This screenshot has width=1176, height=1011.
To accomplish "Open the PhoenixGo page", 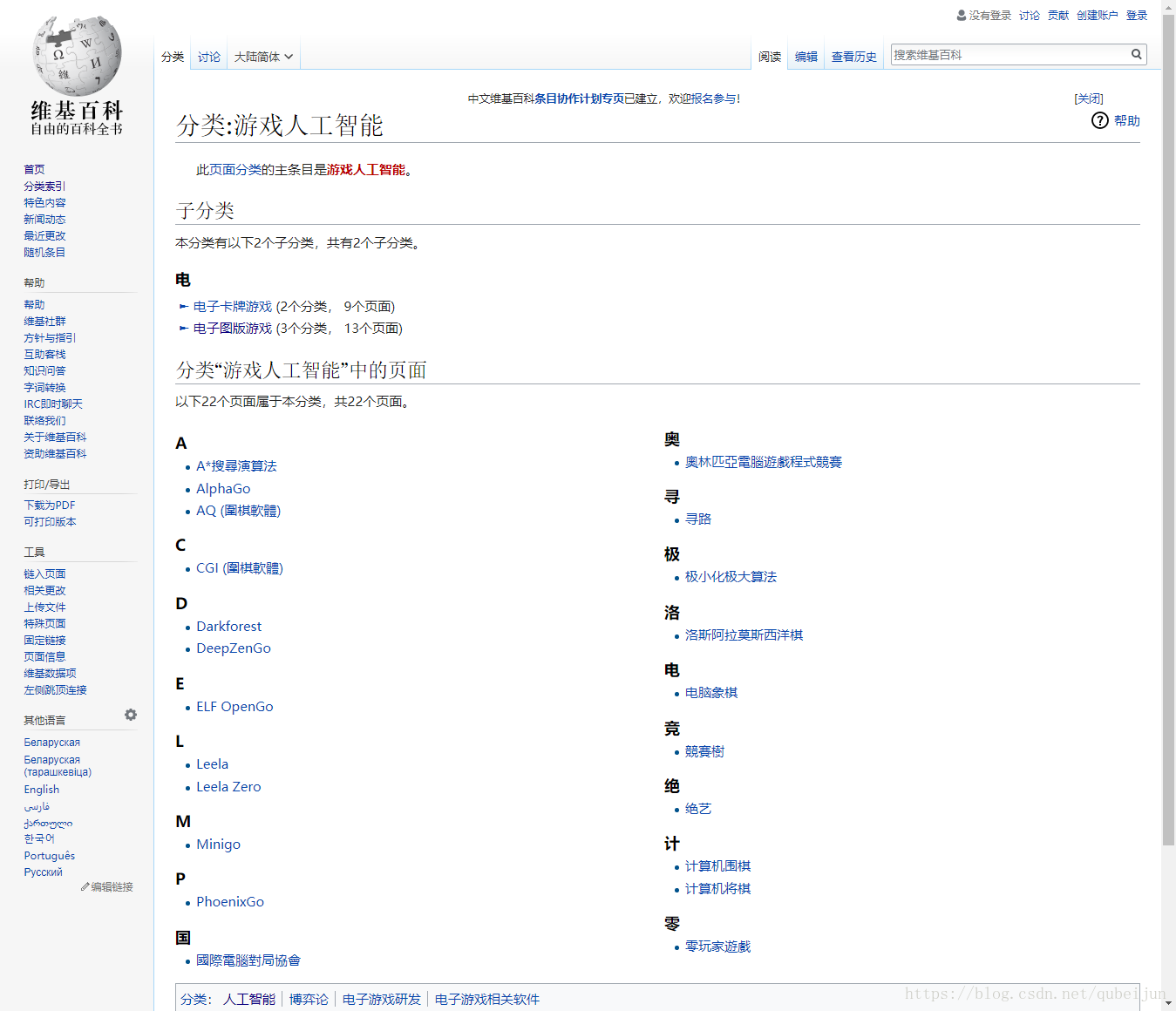I will (x=230, y=902).
